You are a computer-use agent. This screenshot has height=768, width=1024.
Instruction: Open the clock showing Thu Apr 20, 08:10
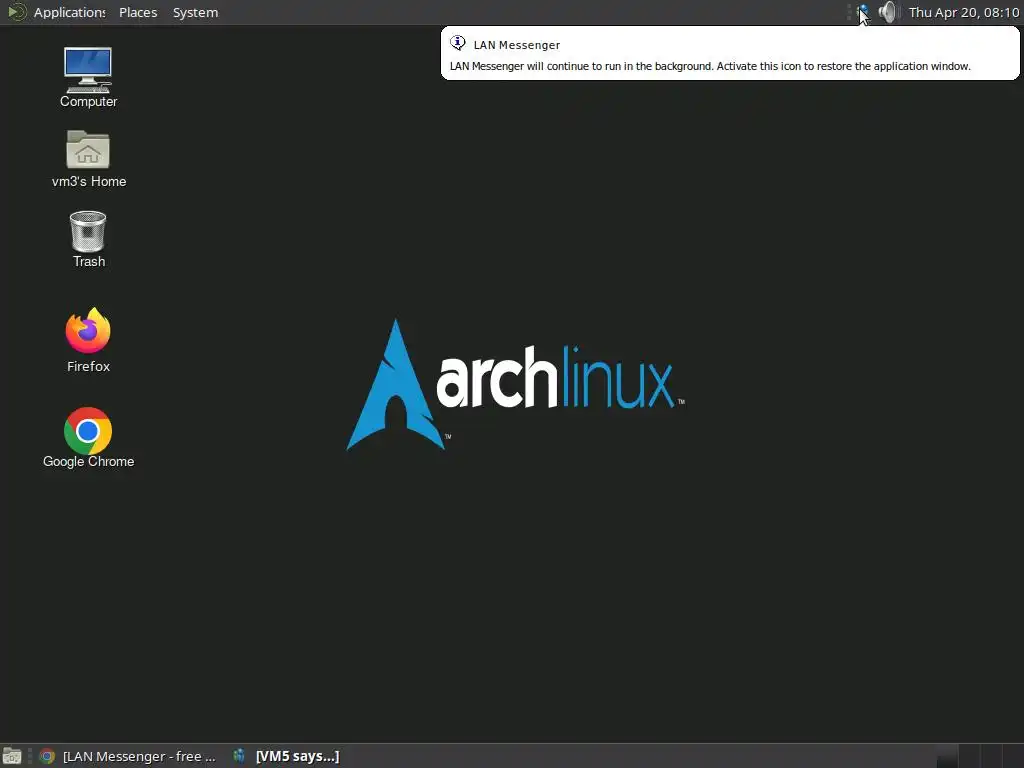point(963,12)
